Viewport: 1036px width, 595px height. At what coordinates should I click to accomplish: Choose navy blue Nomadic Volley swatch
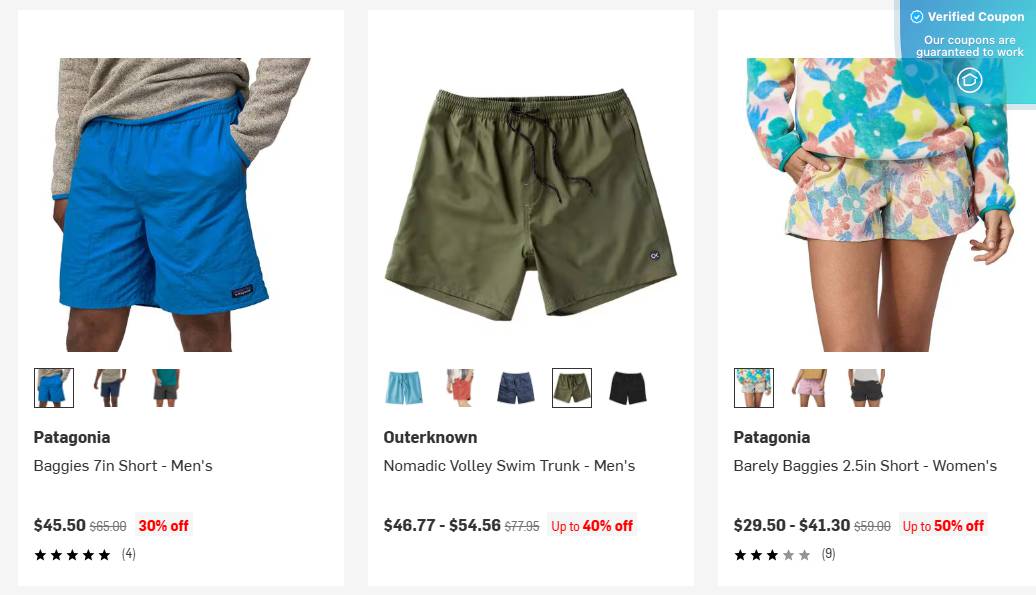516,388
